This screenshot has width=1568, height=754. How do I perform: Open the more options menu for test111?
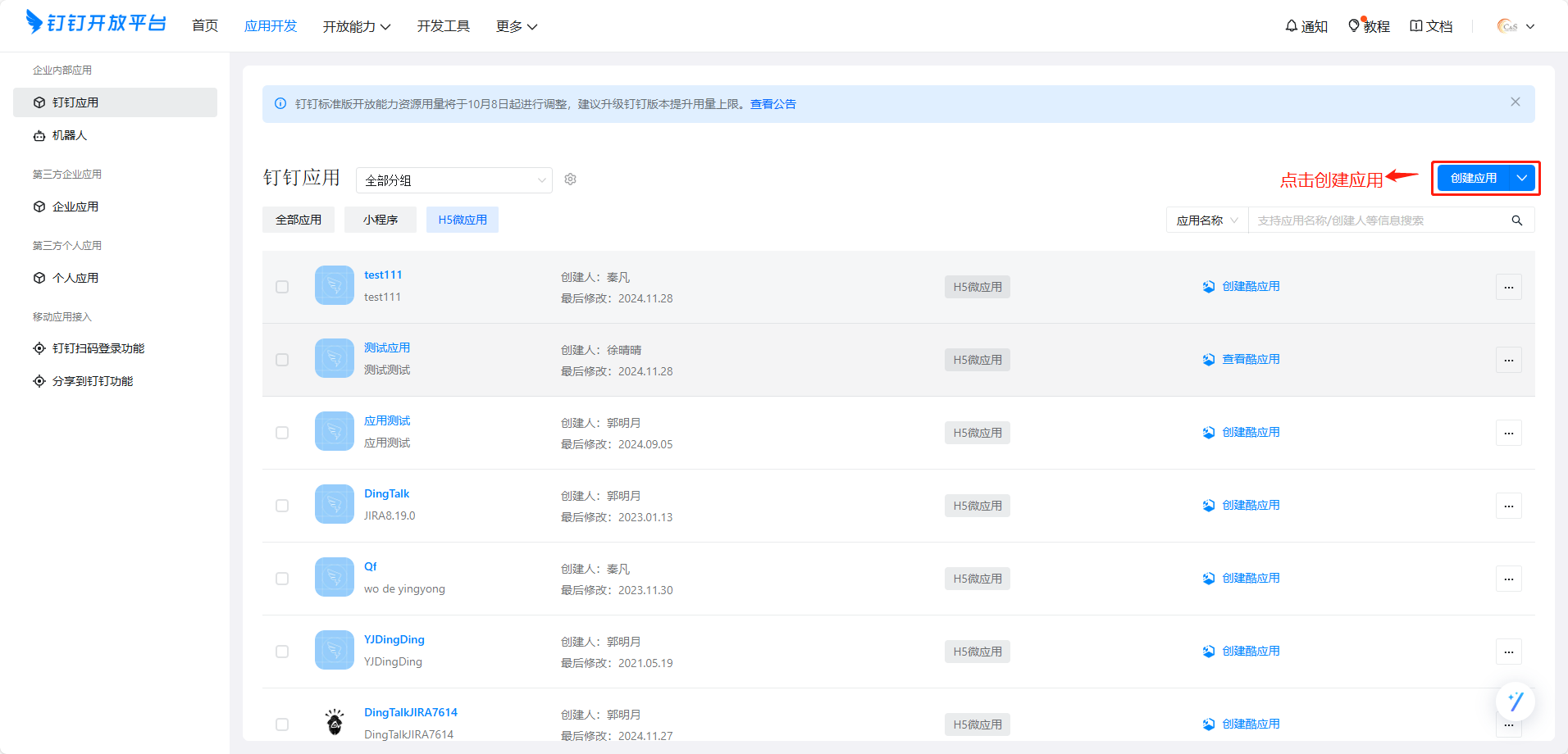coord(1508,287)
